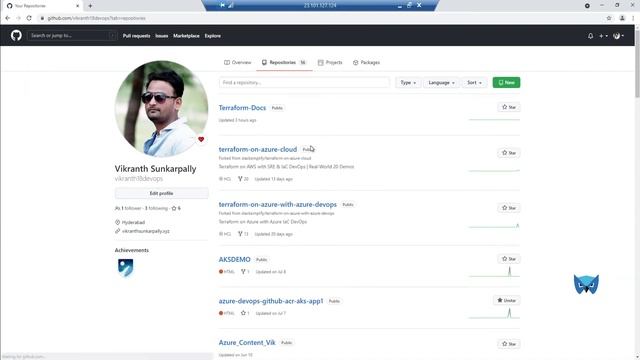Open the 1 follower link
The image size is (640, 360).
(x=128, y=208)
